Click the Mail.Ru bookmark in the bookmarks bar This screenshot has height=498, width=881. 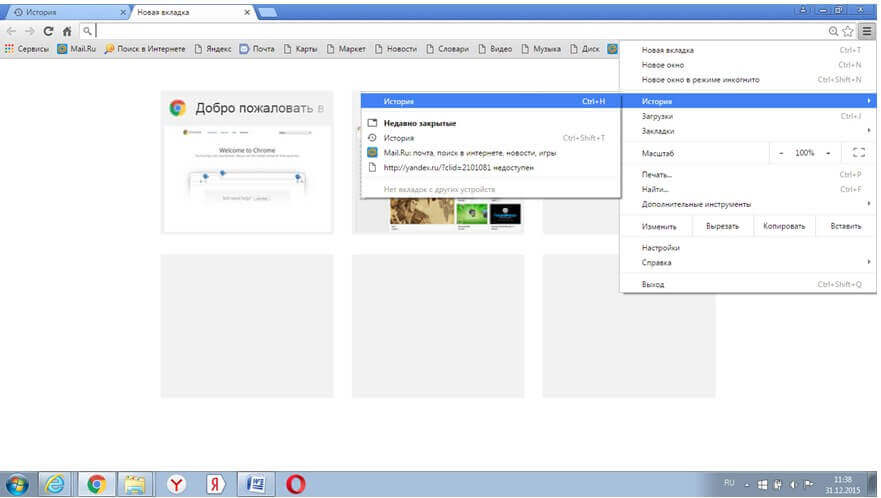click(x=76, y=48)
